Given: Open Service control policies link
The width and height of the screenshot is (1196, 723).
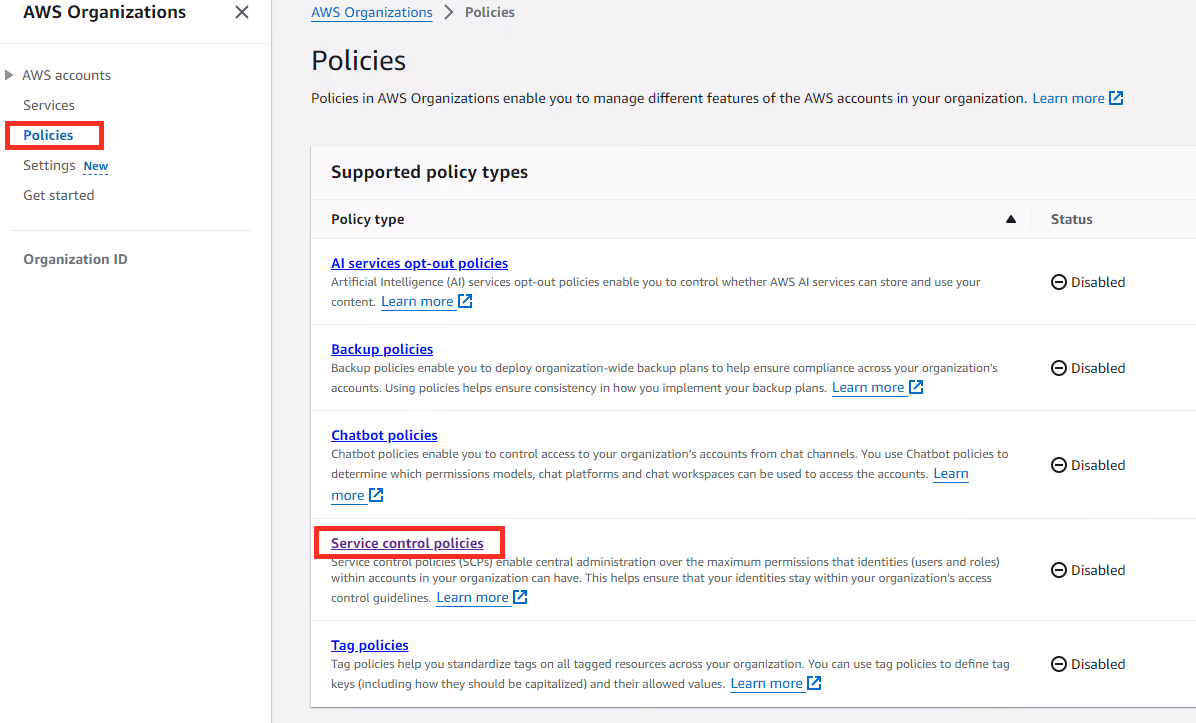Looking at the screenshot, I should coord(407,543).
